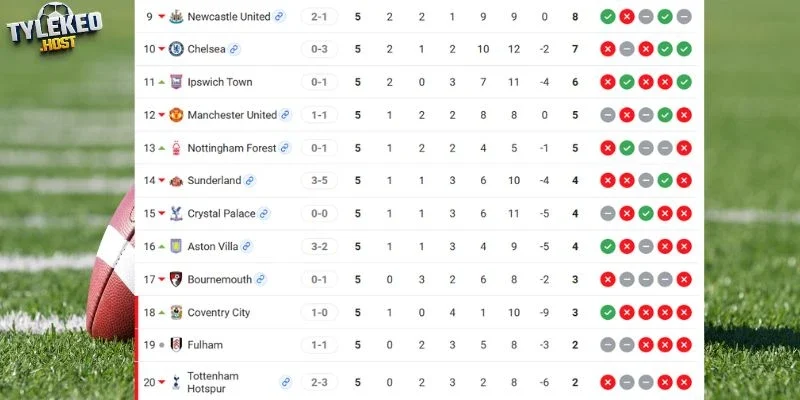Open the 0-0 result for Crystal Palace
Viewport: 800px width, 400px height.
coord(319,213)
